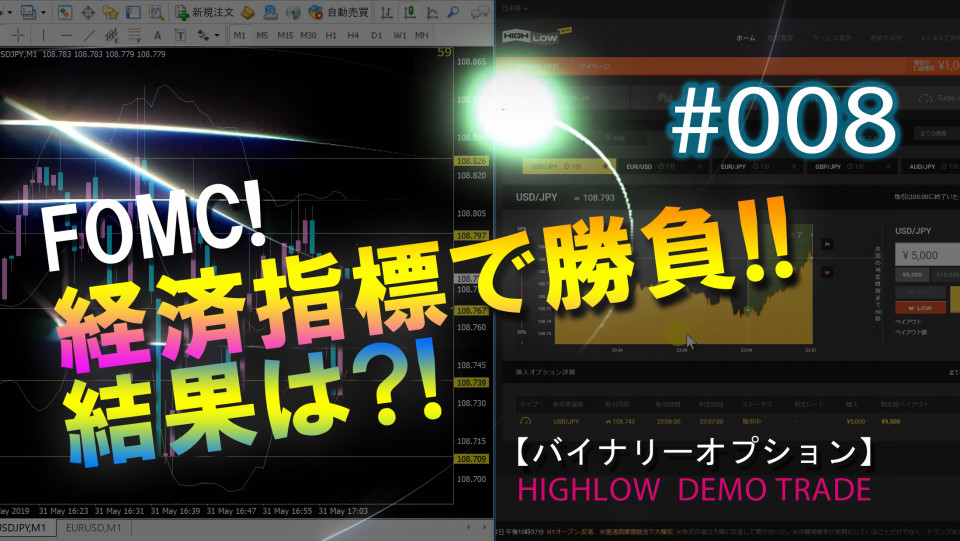Open the 日本語 language dropdown

[515, 7]
